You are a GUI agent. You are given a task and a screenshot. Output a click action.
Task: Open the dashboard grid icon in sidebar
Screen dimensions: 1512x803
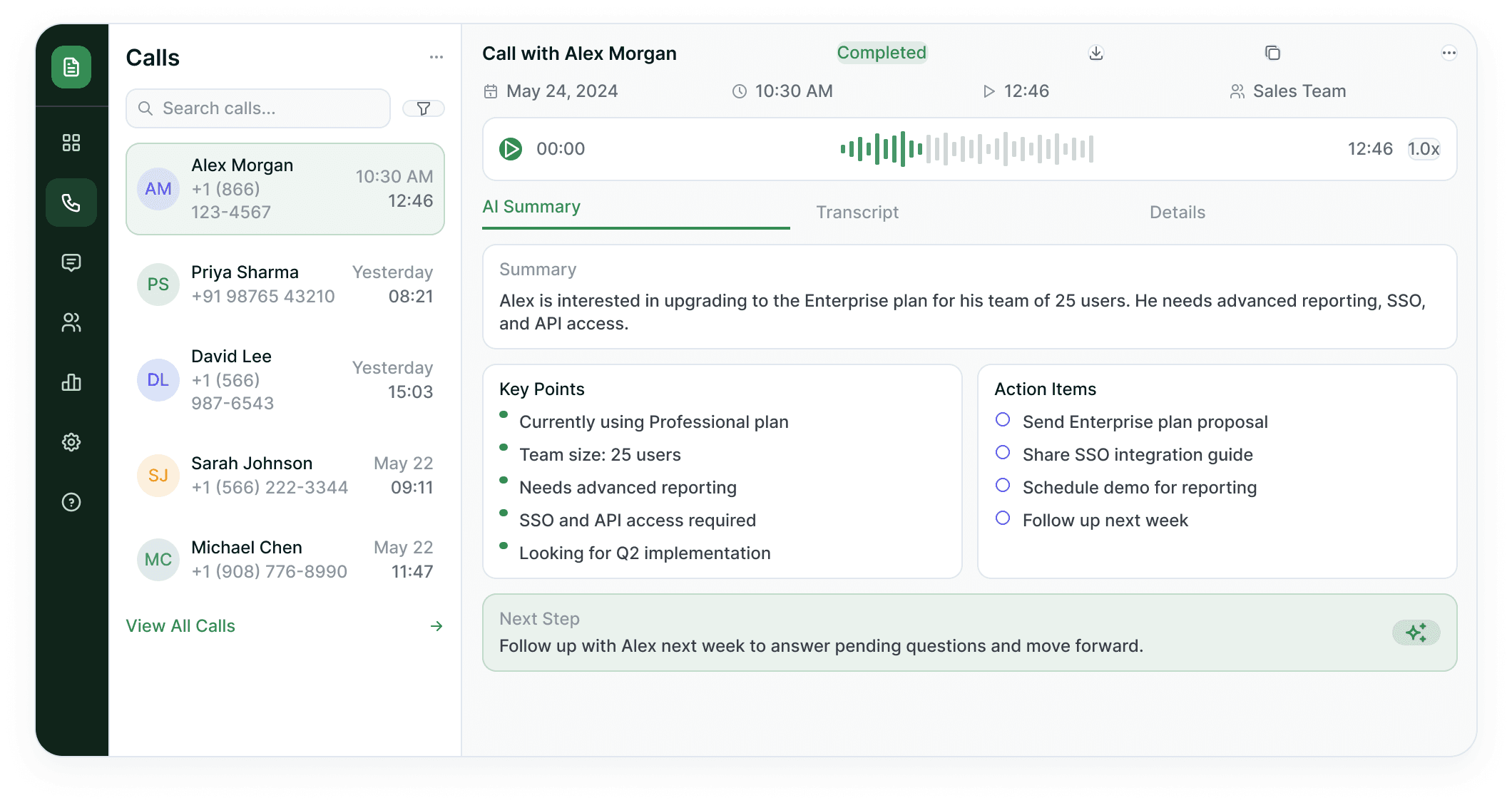click(71, 143)
